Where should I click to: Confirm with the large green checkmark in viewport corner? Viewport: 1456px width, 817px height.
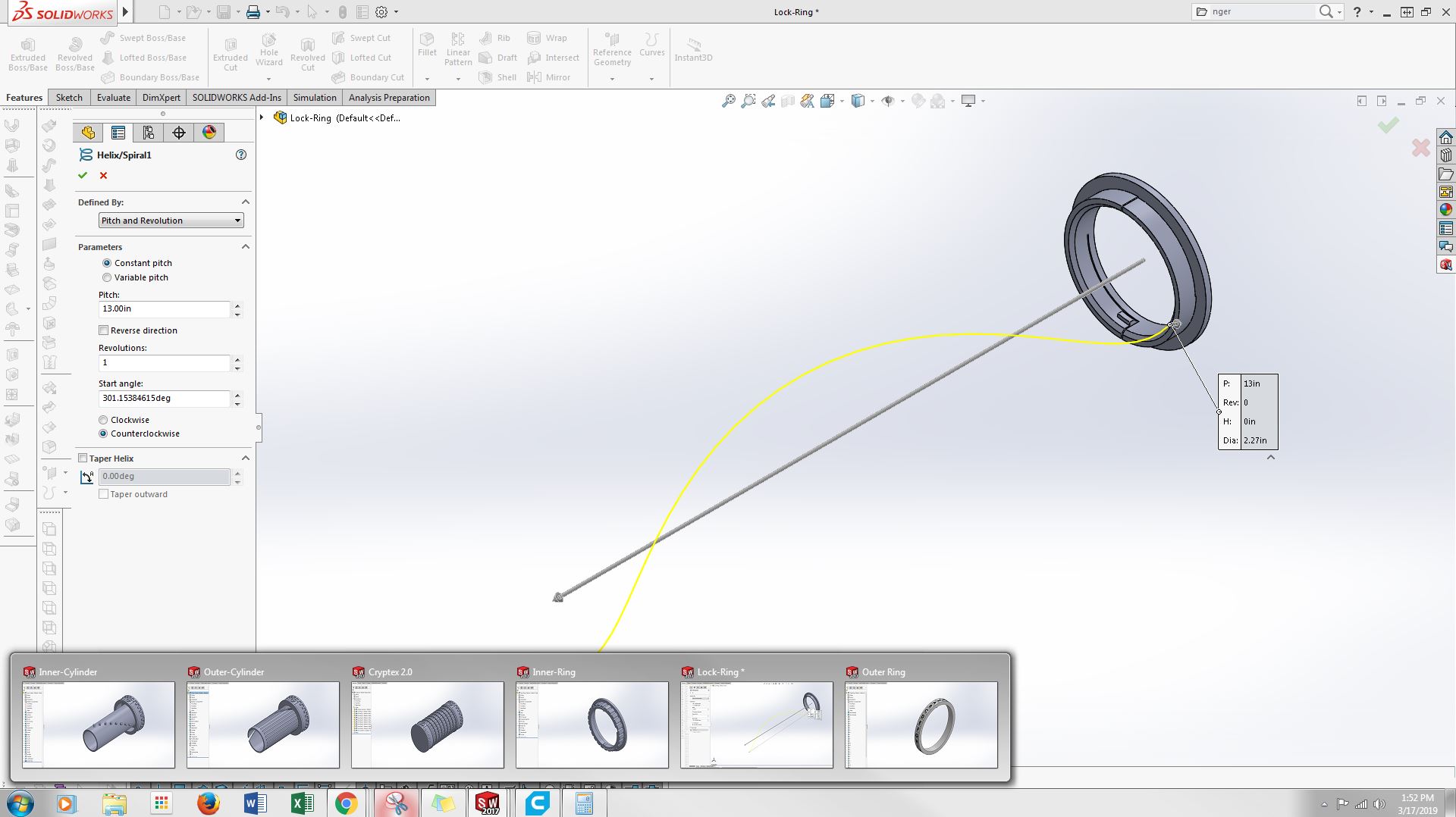click(1389, 125)
